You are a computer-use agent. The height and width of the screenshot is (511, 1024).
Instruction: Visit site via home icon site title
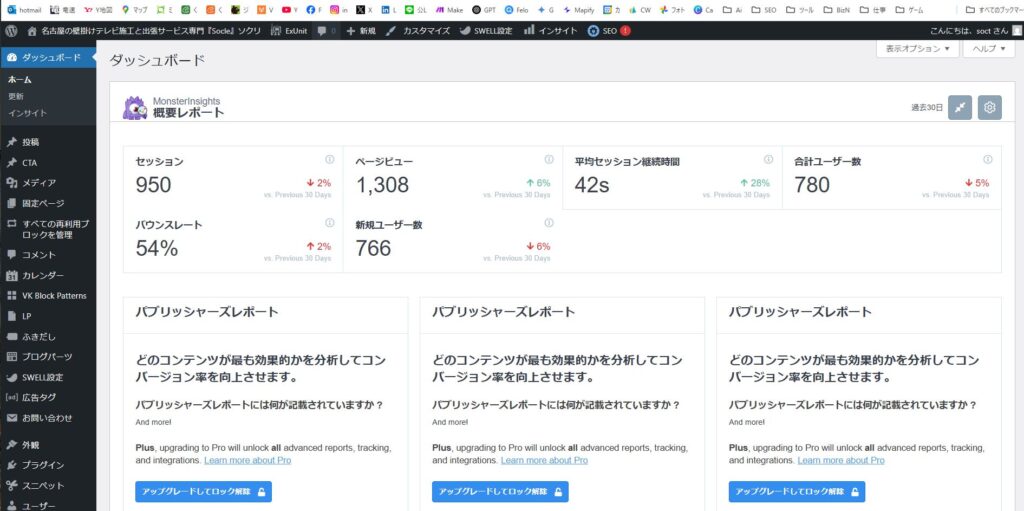[144, 31]
